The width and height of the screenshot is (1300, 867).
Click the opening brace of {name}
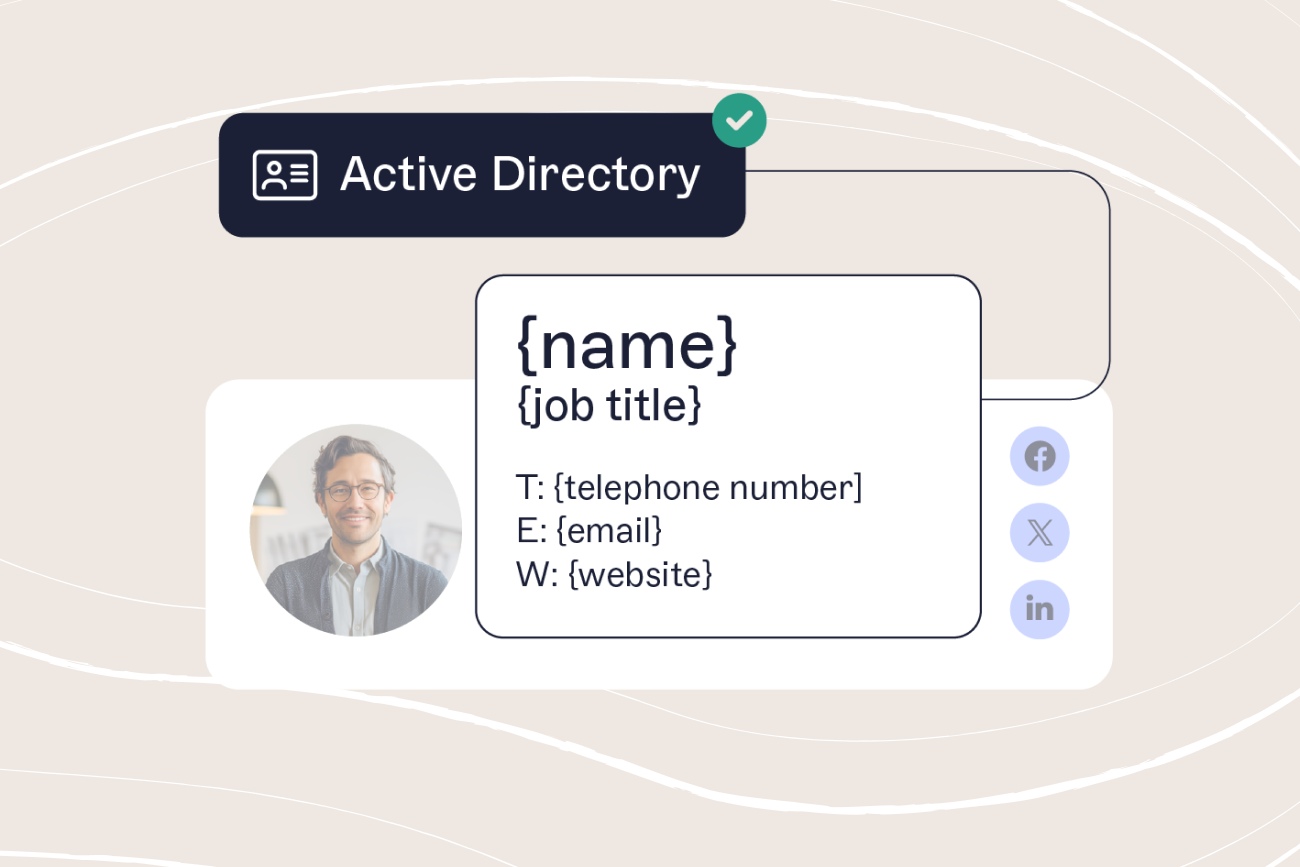click(526, 346)
